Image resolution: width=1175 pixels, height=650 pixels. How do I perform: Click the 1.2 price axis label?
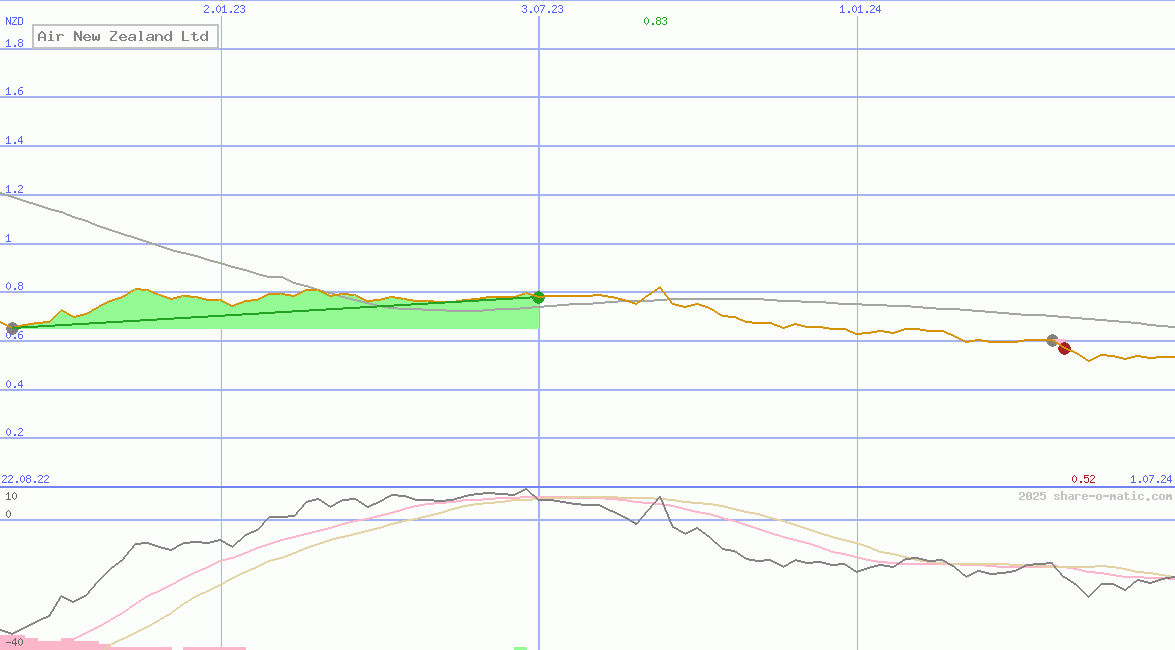[x=14, y=189]
